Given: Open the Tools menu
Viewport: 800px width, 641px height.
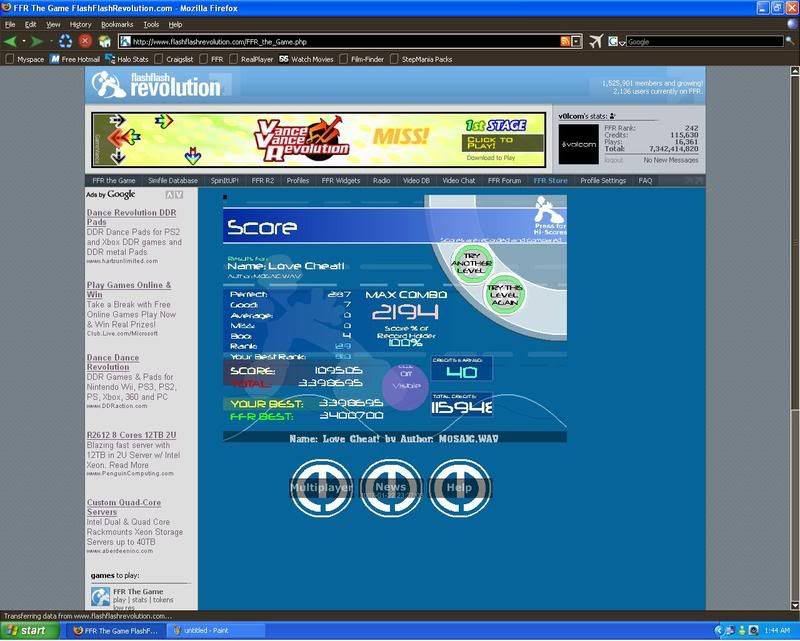Looking at the screenshot, I should point(151,24).
